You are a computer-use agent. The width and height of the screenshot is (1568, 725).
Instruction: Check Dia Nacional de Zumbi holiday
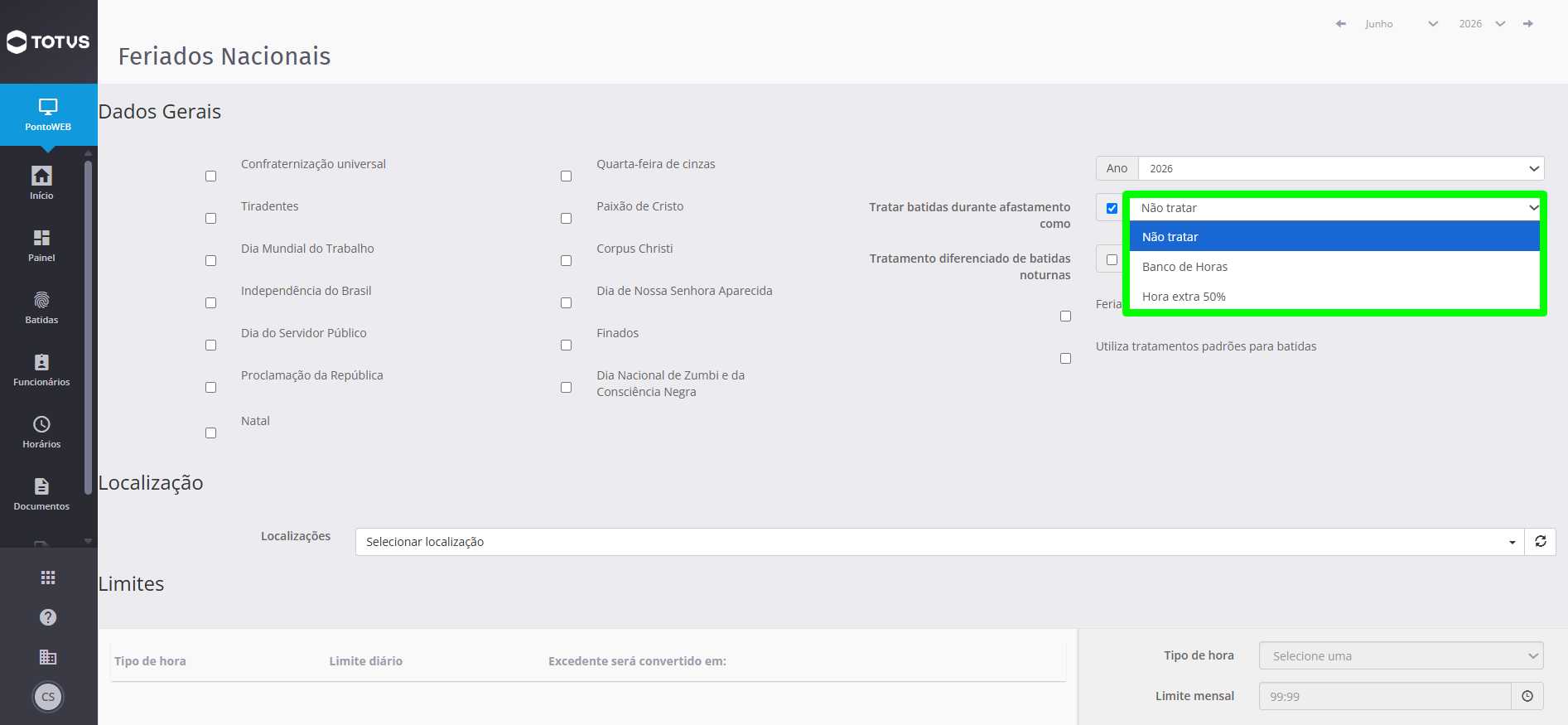pyautogui.click(x=566, y=388)
